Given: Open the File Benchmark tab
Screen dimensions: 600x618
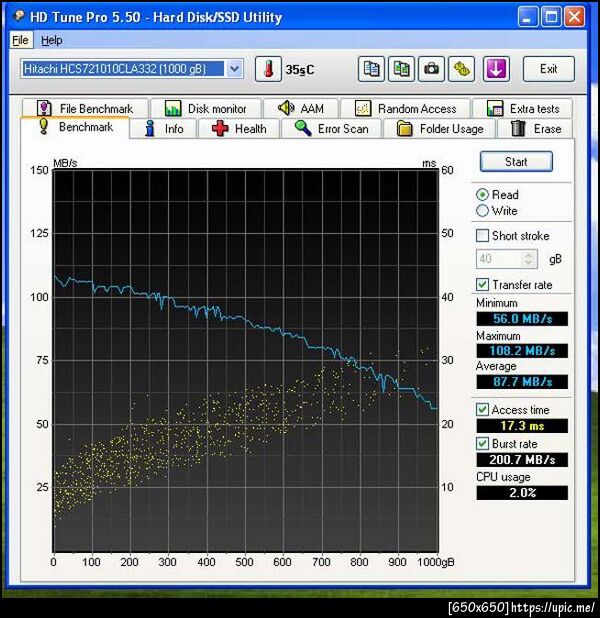Looking at the screenshot, I should [x=85, y=108].
